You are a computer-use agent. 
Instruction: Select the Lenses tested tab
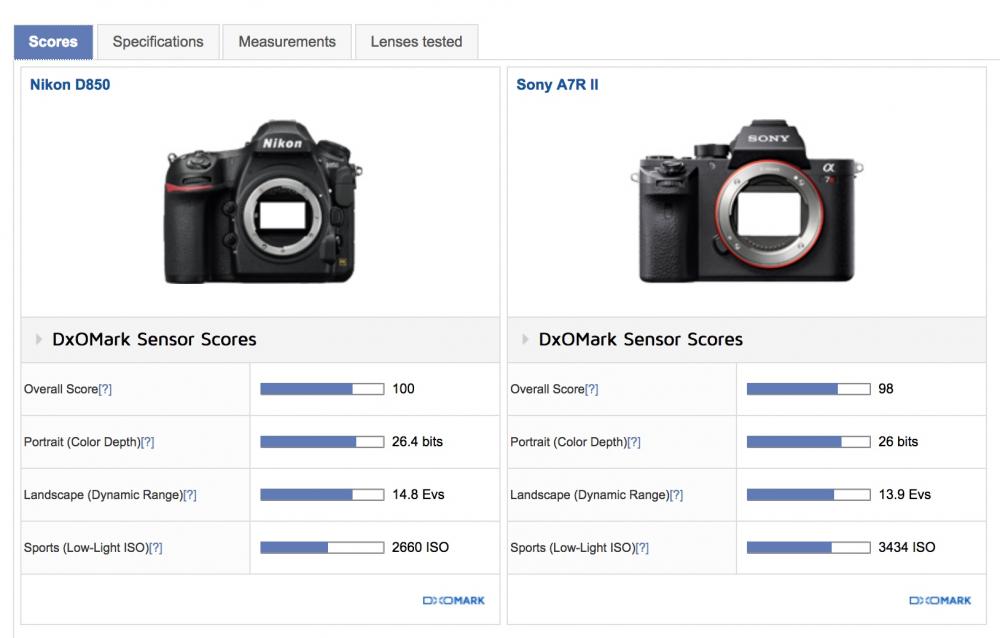pos(416,42)
